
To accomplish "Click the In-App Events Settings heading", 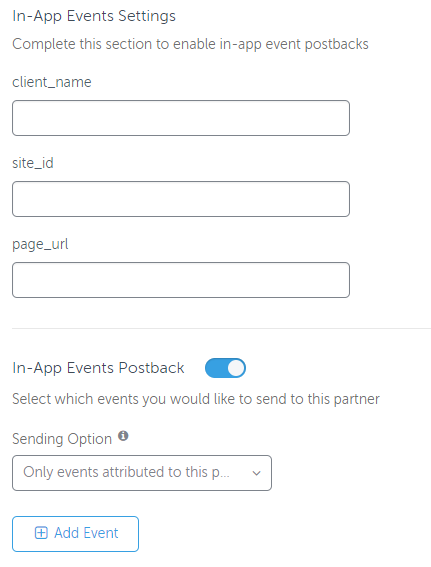I will [94, 16].
